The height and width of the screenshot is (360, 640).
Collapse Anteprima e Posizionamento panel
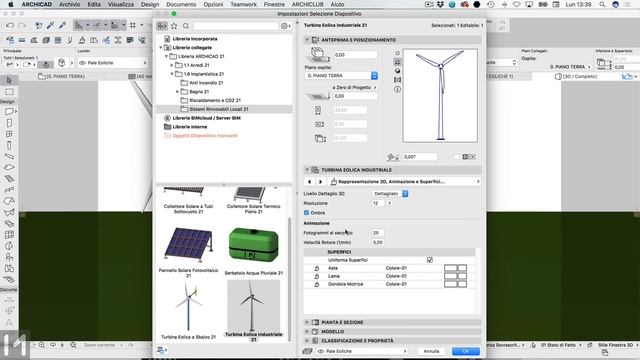(307, 40)
